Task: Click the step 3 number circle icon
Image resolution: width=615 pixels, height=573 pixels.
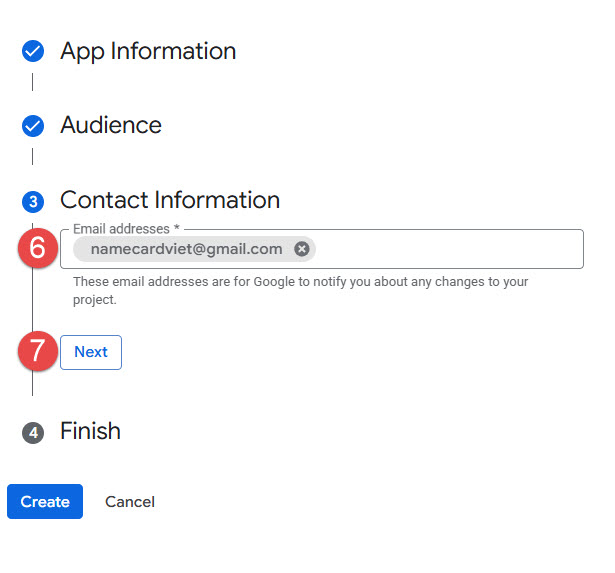Action: click(x=33, y=202)
